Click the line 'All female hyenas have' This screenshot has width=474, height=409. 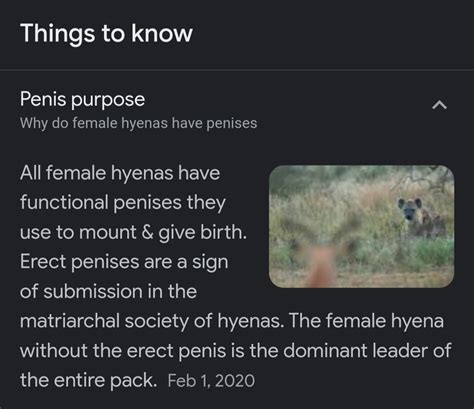[x=120, y=173]
